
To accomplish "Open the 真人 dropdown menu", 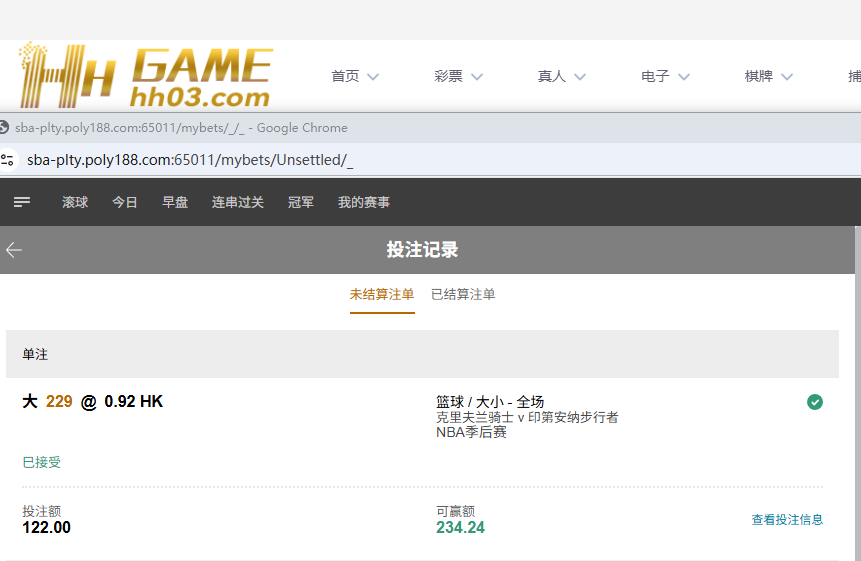I will pos(561,76).
